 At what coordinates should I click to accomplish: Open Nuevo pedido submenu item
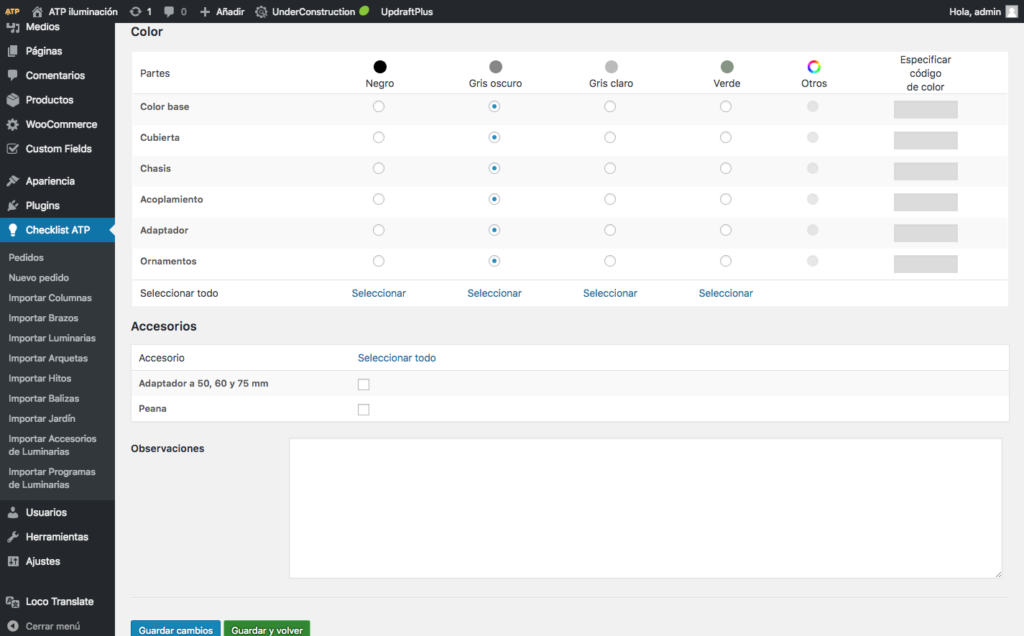[39, 278]
